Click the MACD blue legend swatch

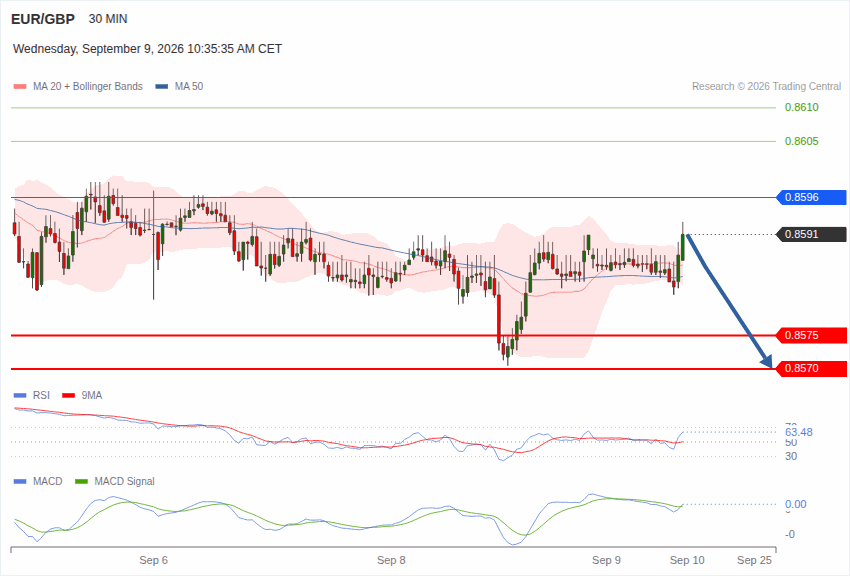coord(20,481)
